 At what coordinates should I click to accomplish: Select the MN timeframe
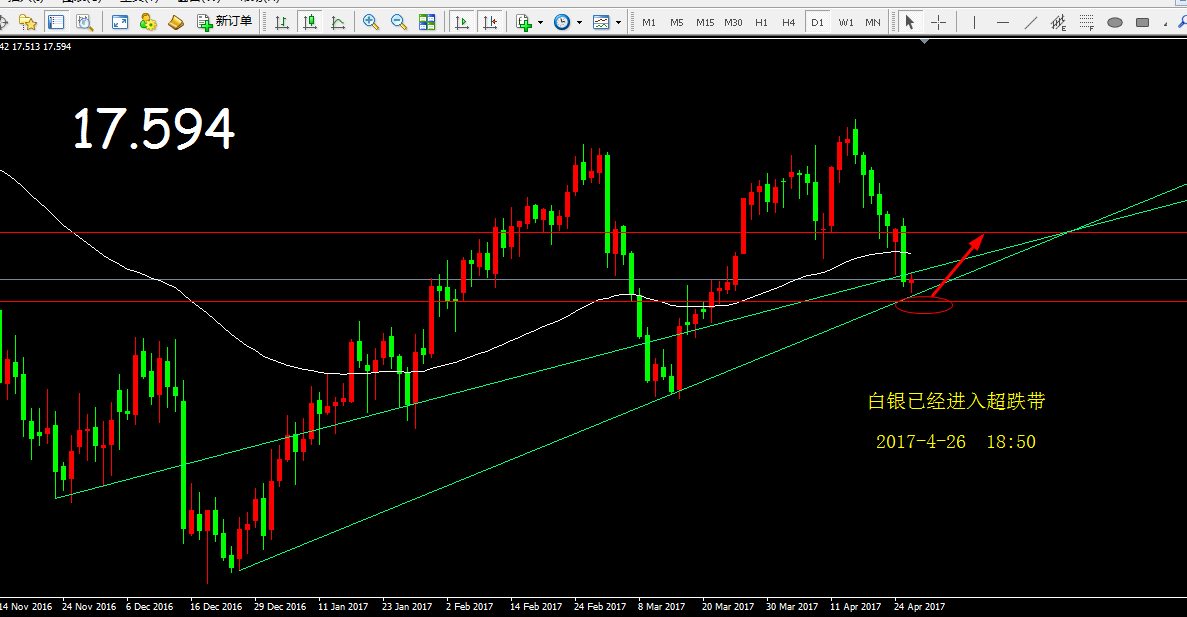[873, 23]
